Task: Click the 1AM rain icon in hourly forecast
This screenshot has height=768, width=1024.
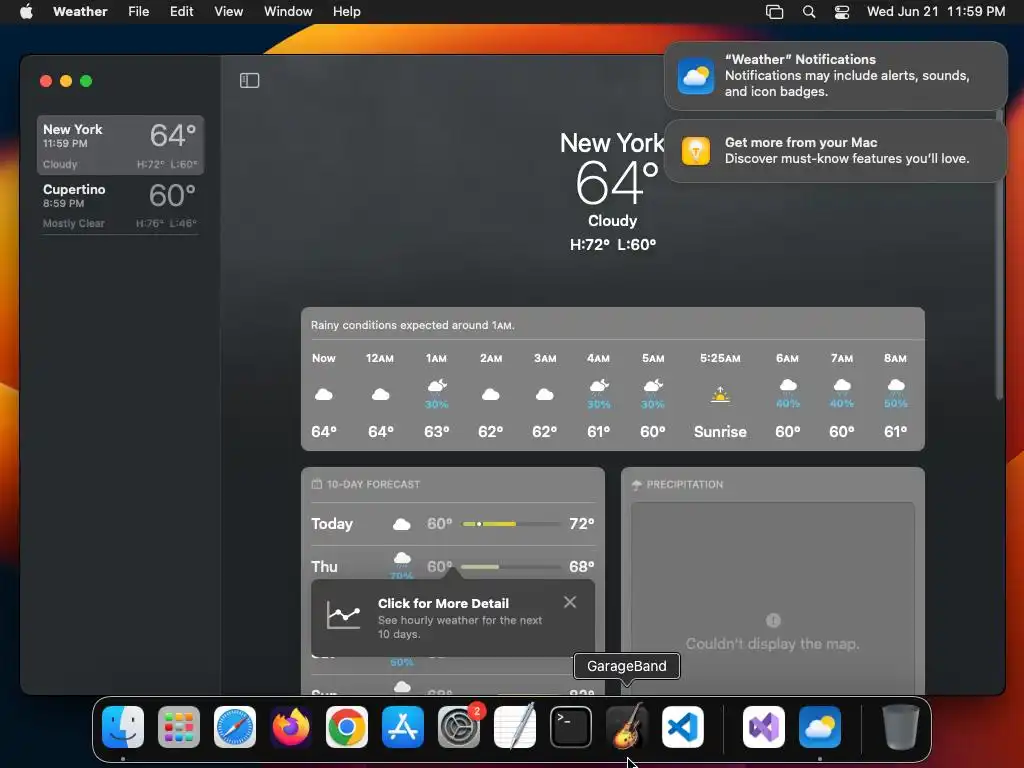Action: pos(437,387)
